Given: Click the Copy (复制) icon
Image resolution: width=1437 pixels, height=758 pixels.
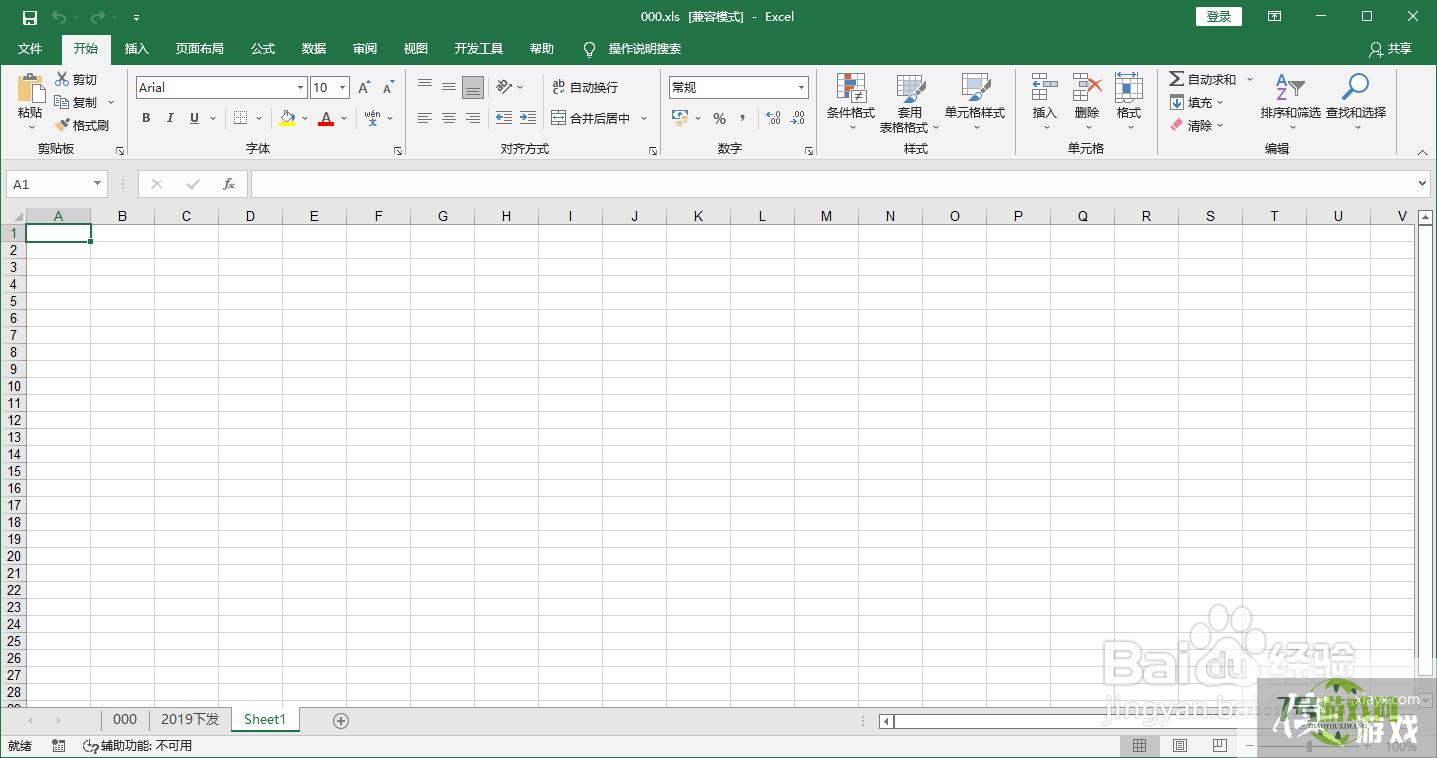Looking at the screenshot, I should pyautogui.click(x=63, y=102).
